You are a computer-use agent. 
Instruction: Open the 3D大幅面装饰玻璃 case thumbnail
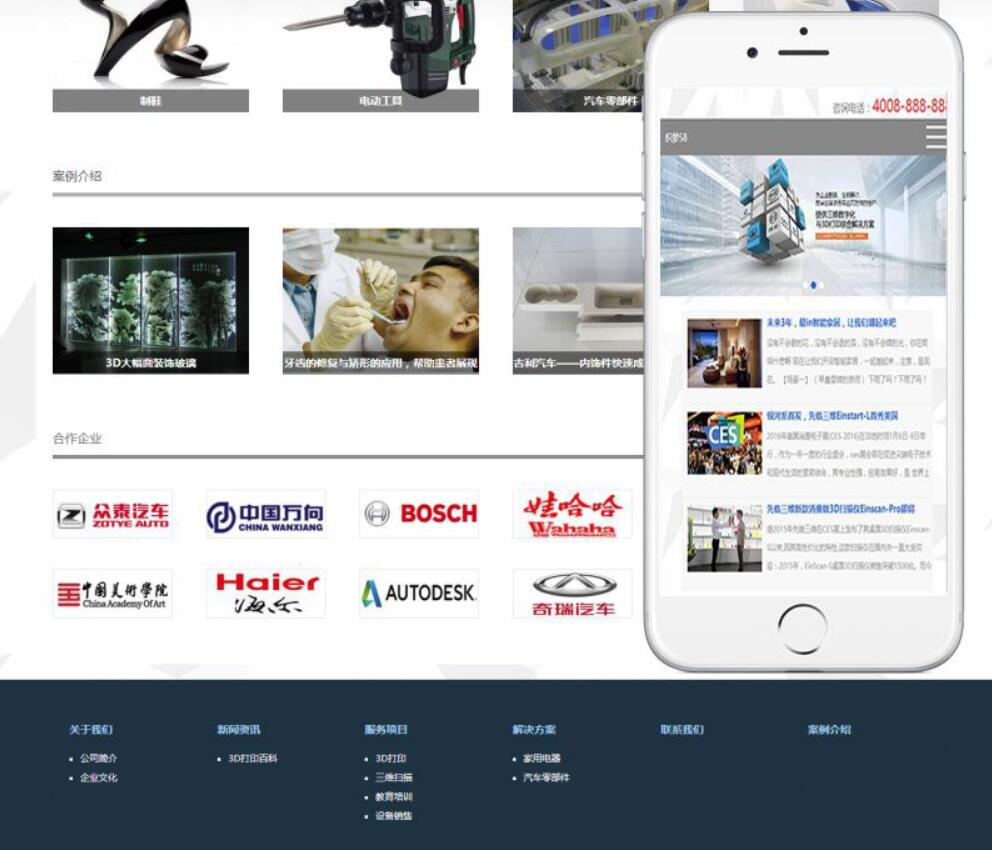[x=150, y=301]
